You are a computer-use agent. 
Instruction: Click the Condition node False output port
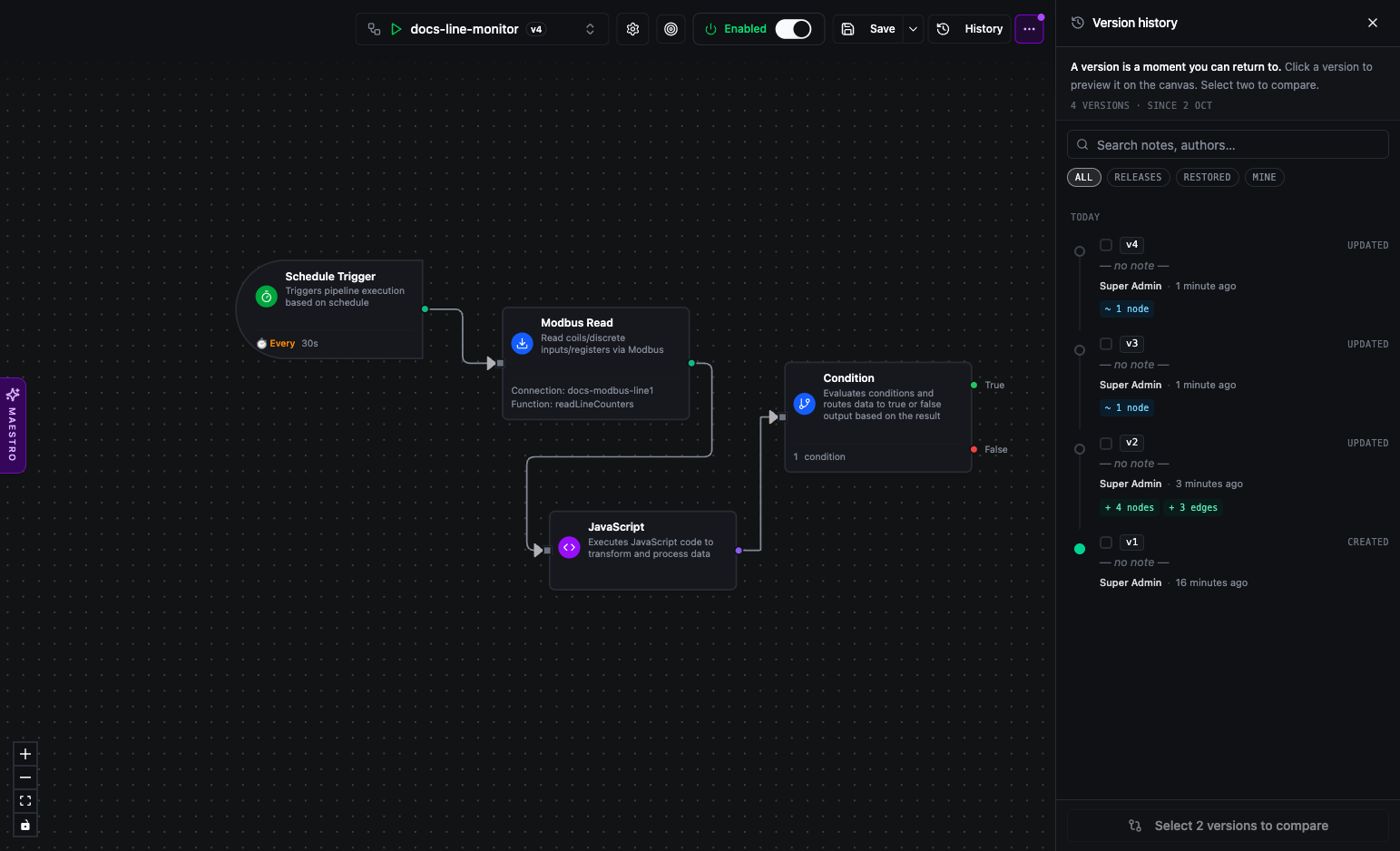pyautogui.click(x=974, y=450)
